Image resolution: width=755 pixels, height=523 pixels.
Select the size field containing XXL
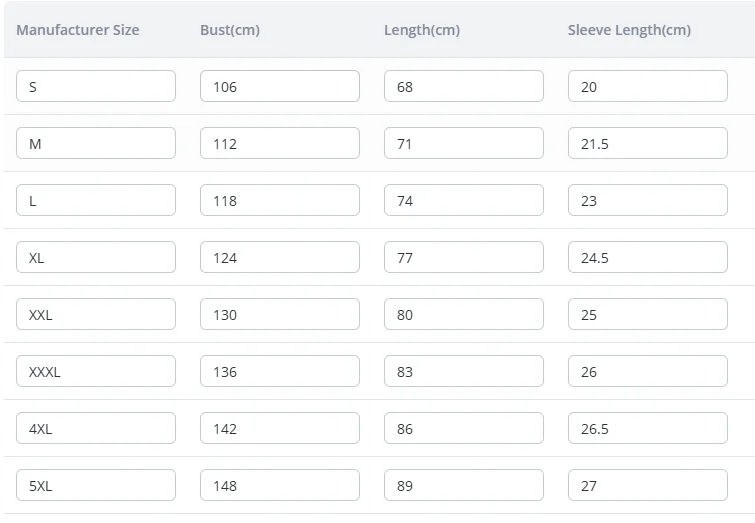(x=96, y=314)
